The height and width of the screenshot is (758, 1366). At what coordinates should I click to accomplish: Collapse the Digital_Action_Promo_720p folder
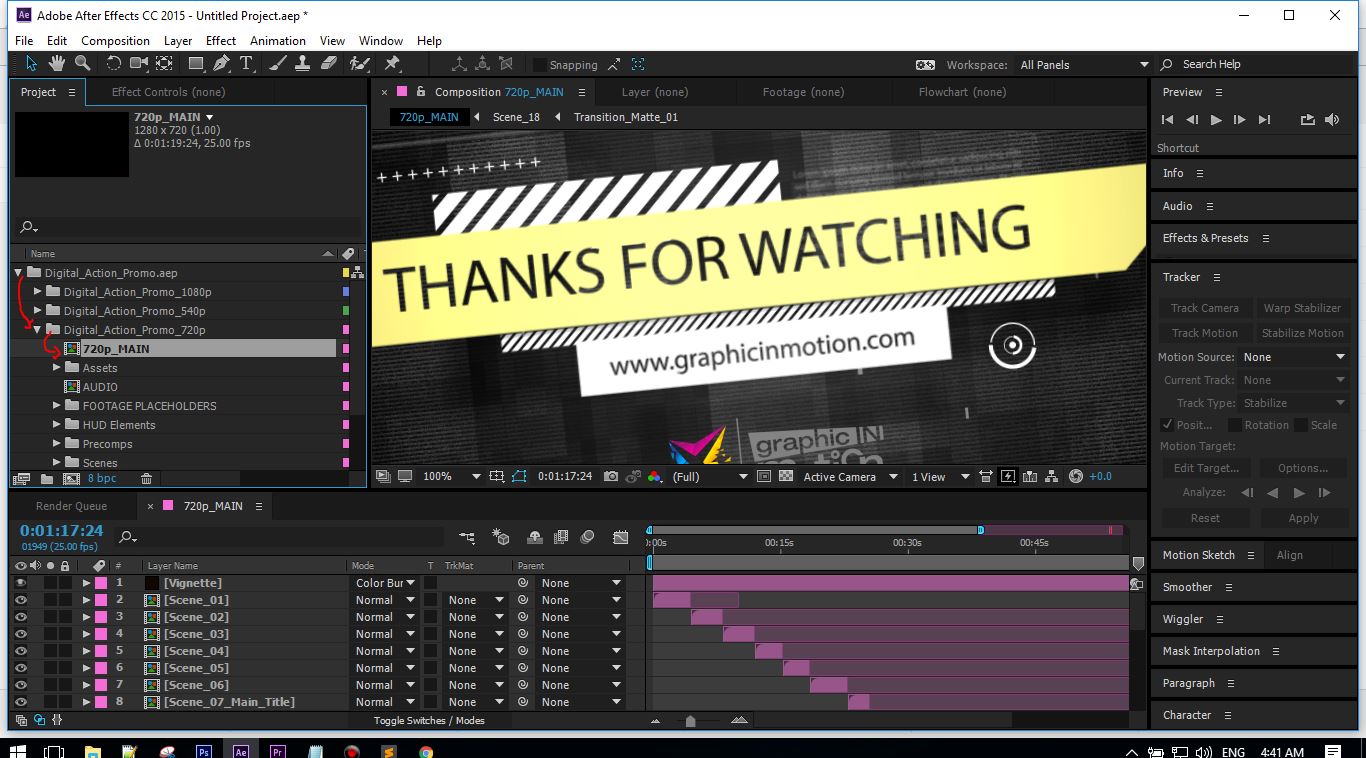(x=38, y=329)
